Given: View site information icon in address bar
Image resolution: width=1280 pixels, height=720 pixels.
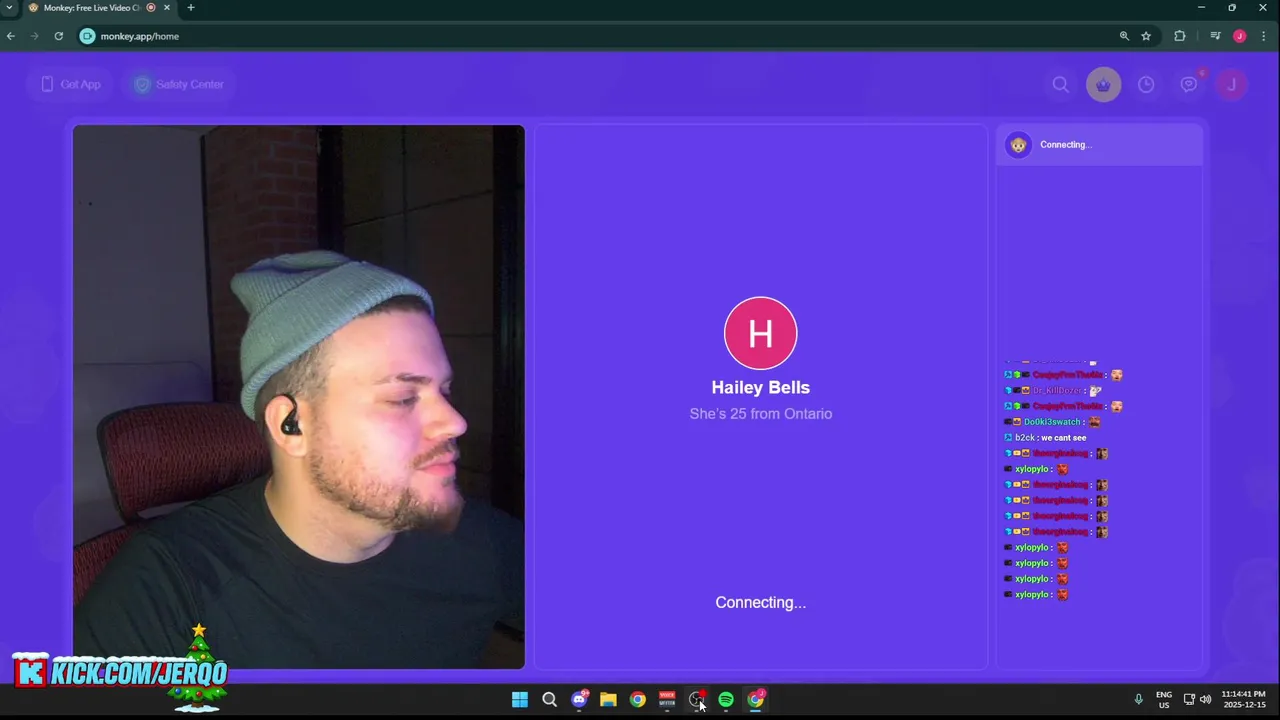Looking at the screenshot, I should 87,36.
